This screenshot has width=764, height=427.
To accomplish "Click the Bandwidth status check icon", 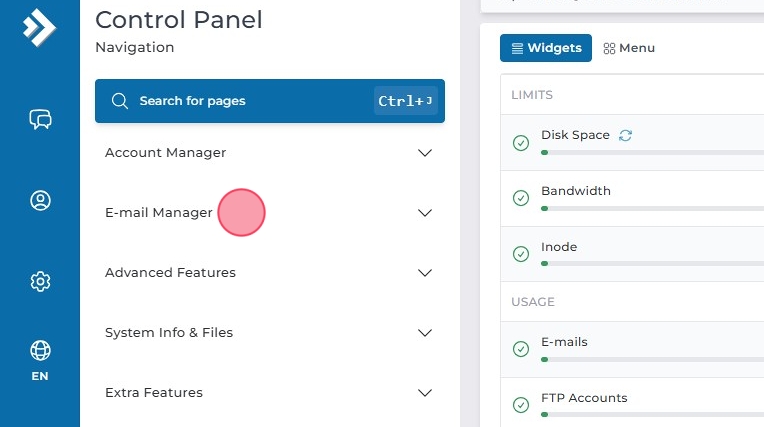I will [x=521, y=198].
